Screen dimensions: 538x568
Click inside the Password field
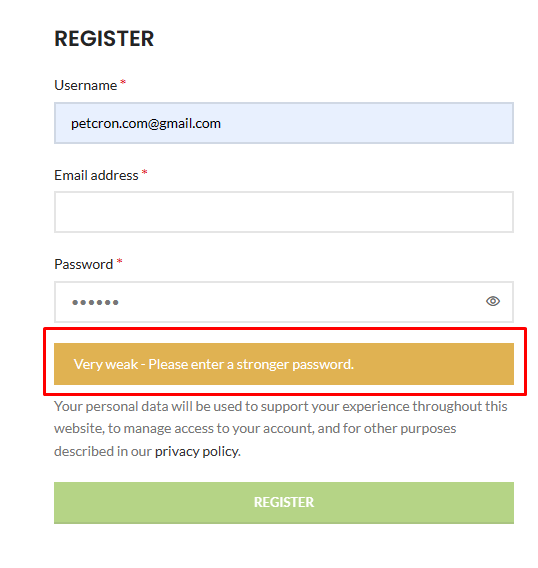click(284, 302)
